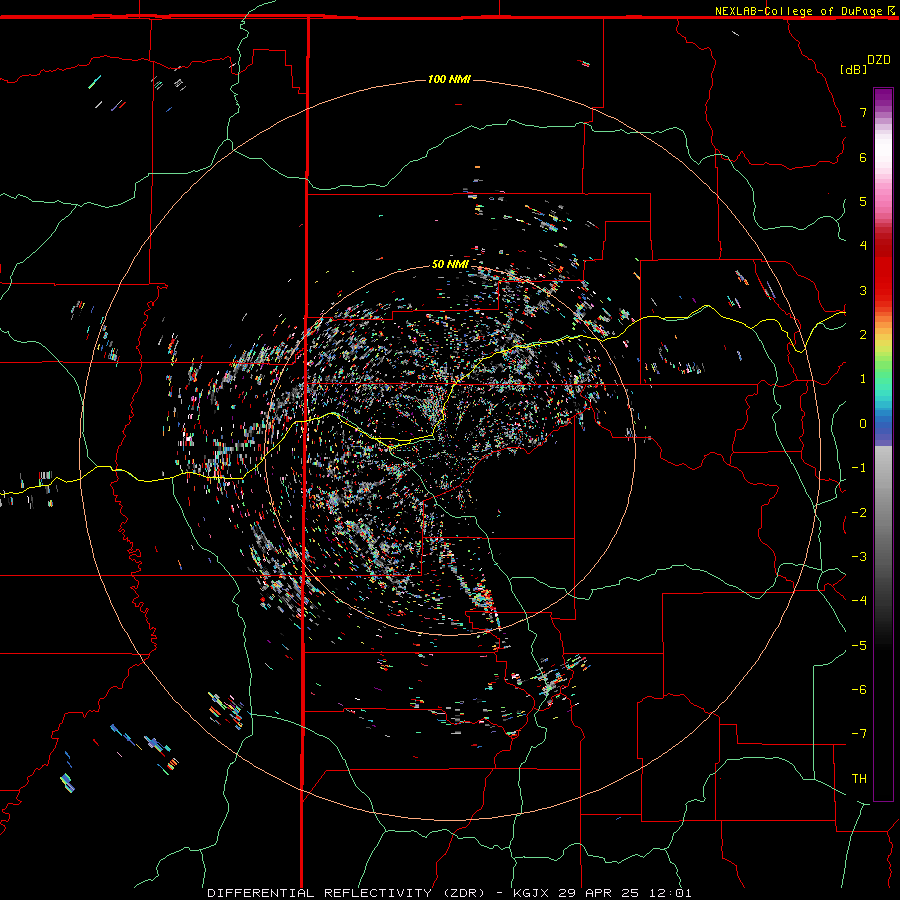Click the 5 tick label on the scale
The width and height of the screenshot is (900, 900).
click(863, 201)
